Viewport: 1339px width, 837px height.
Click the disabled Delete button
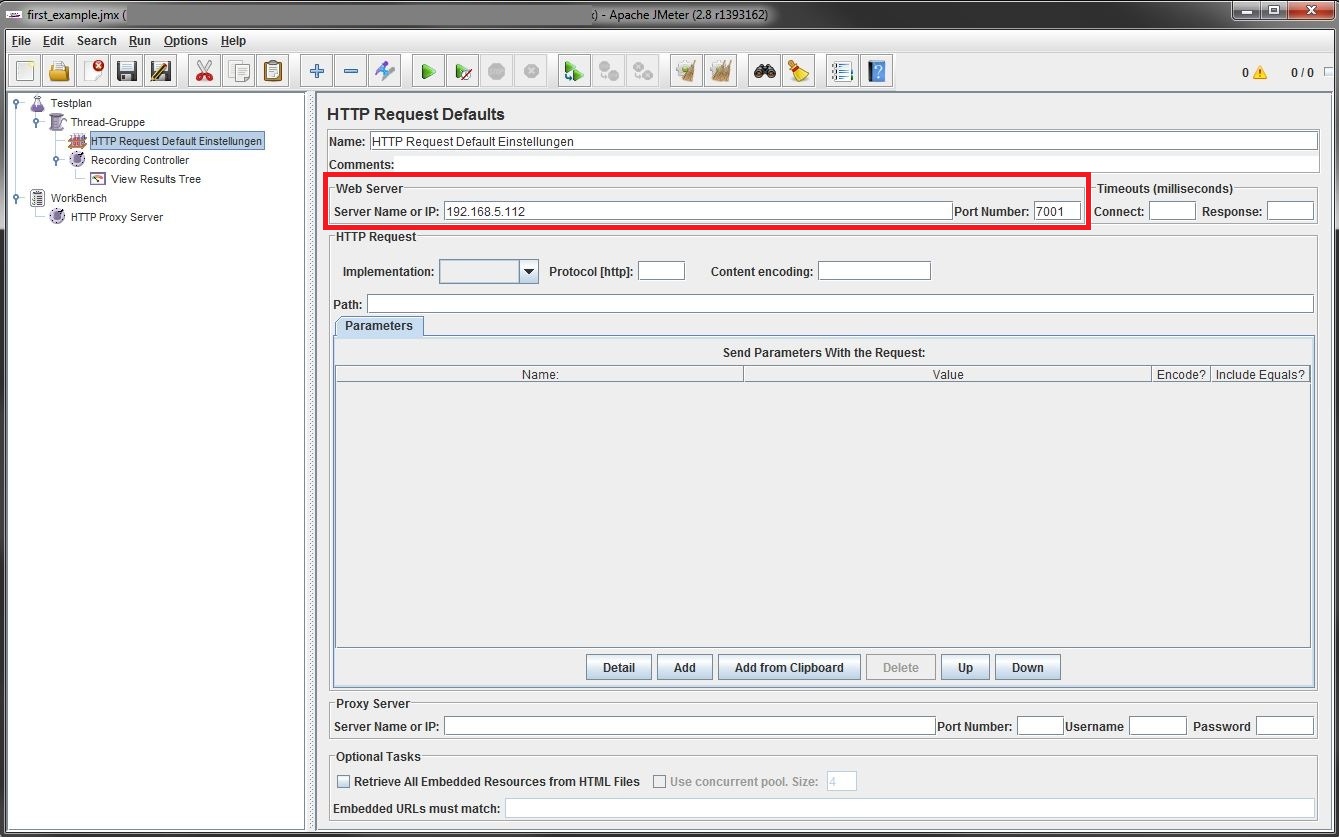901,668
